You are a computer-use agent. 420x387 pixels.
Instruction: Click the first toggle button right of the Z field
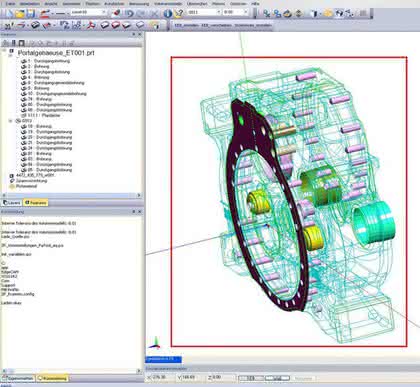point(251,378)
